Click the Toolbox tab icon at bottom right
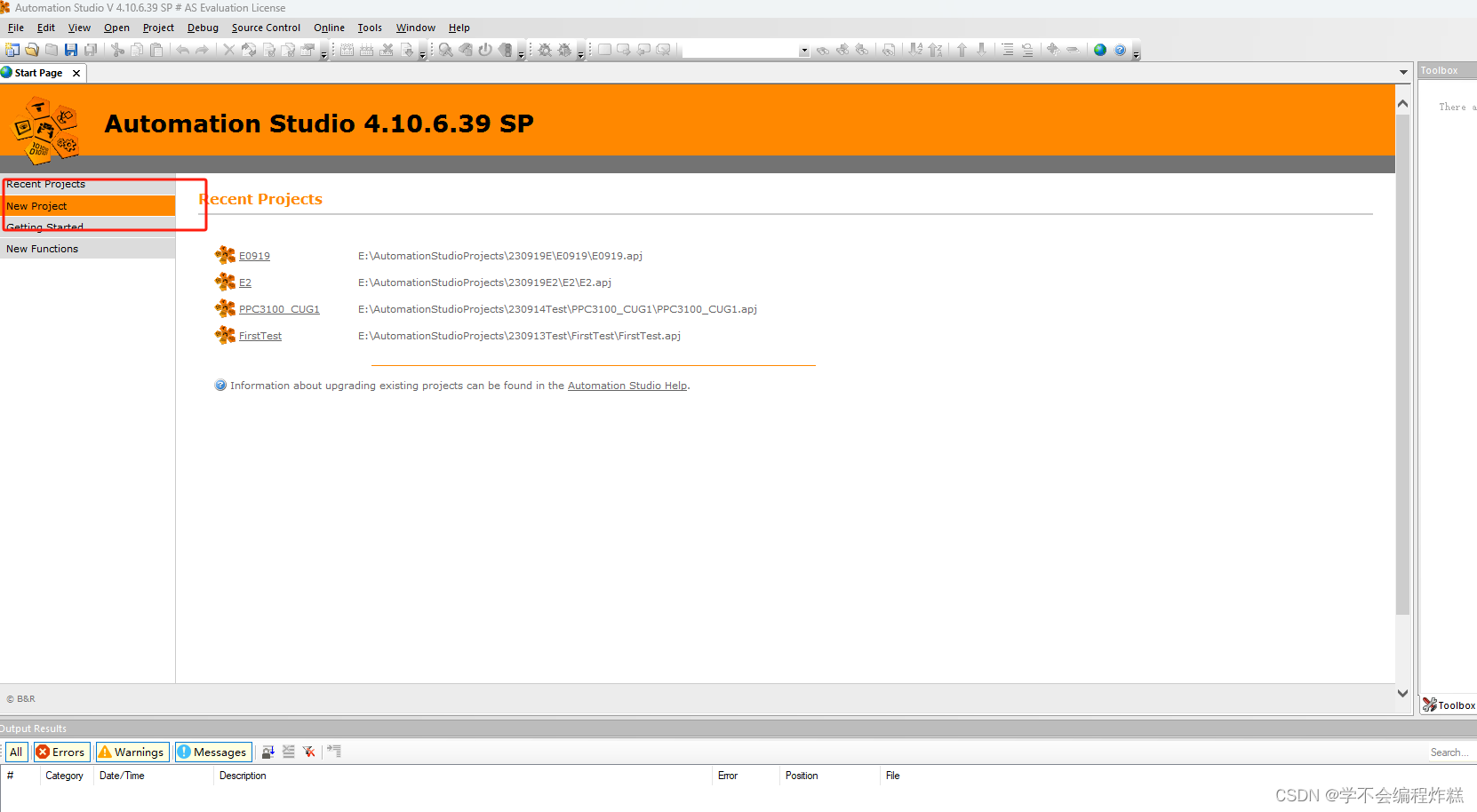 click(x=1430, y=705)
